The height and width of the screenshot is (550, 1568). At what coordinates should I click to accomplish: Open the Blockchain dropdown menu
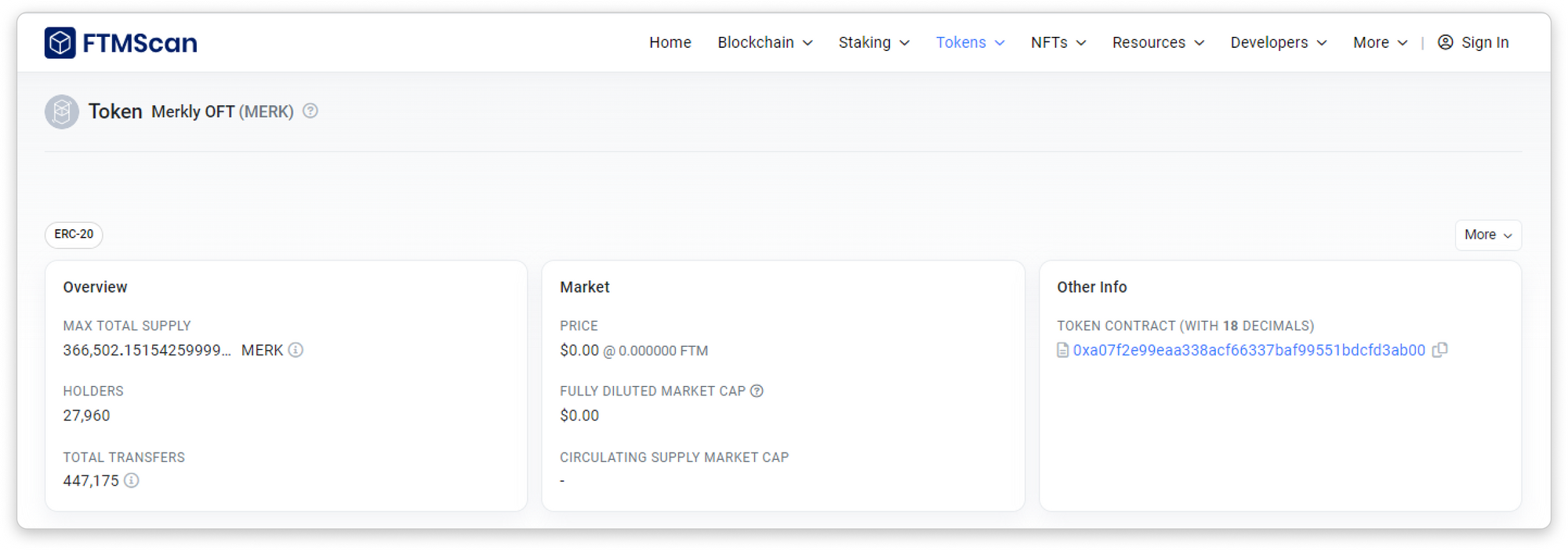(765, 42)
